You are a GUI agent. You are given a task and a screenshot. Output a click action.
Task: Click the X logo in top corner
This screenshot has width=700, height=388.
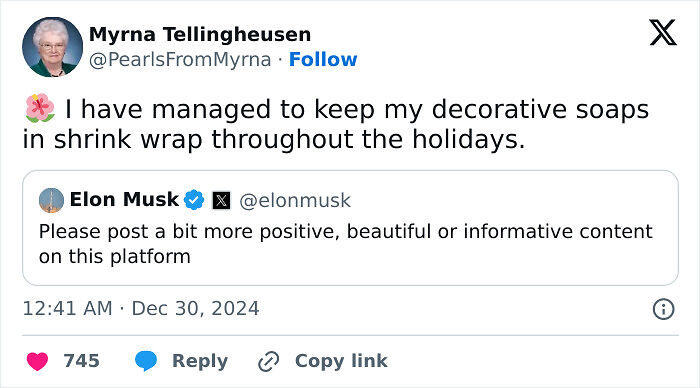(663, 33)
